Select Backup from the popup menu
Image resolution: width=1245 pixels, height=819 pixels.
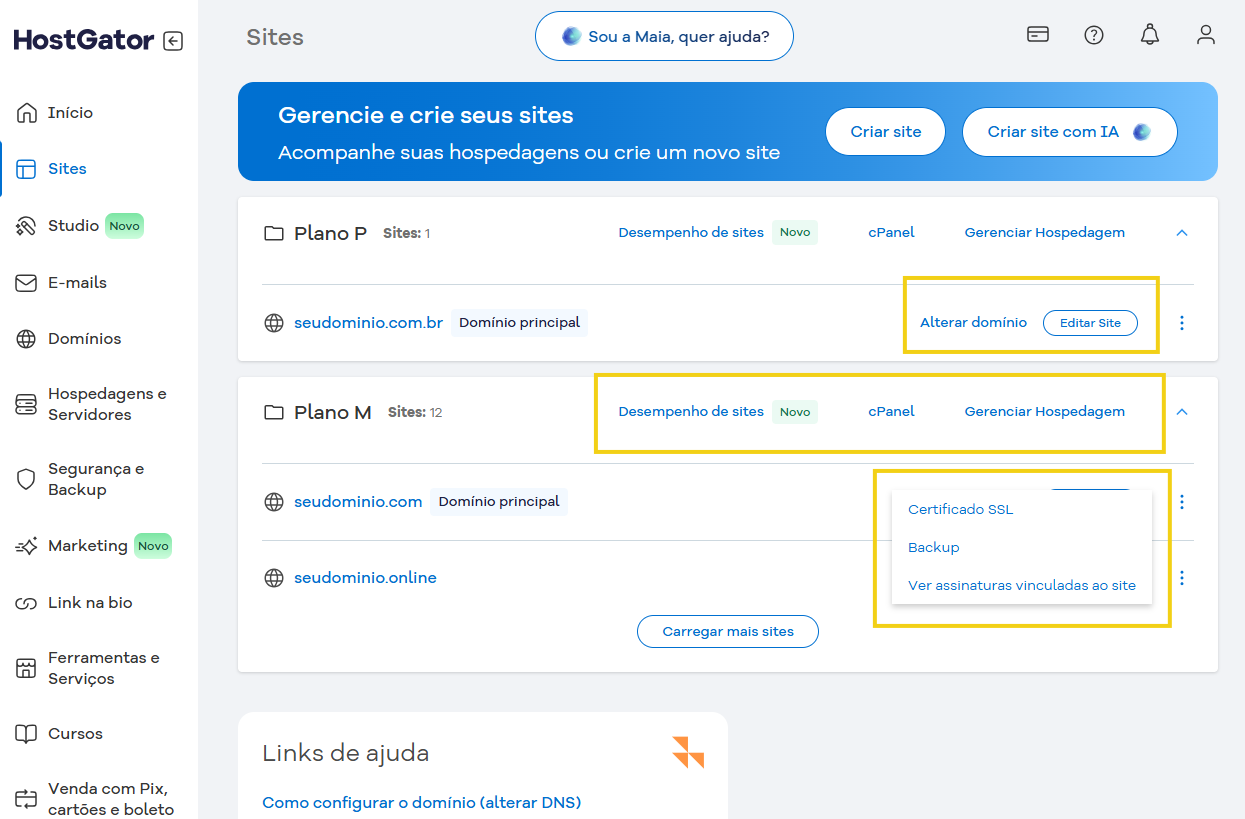933,547
